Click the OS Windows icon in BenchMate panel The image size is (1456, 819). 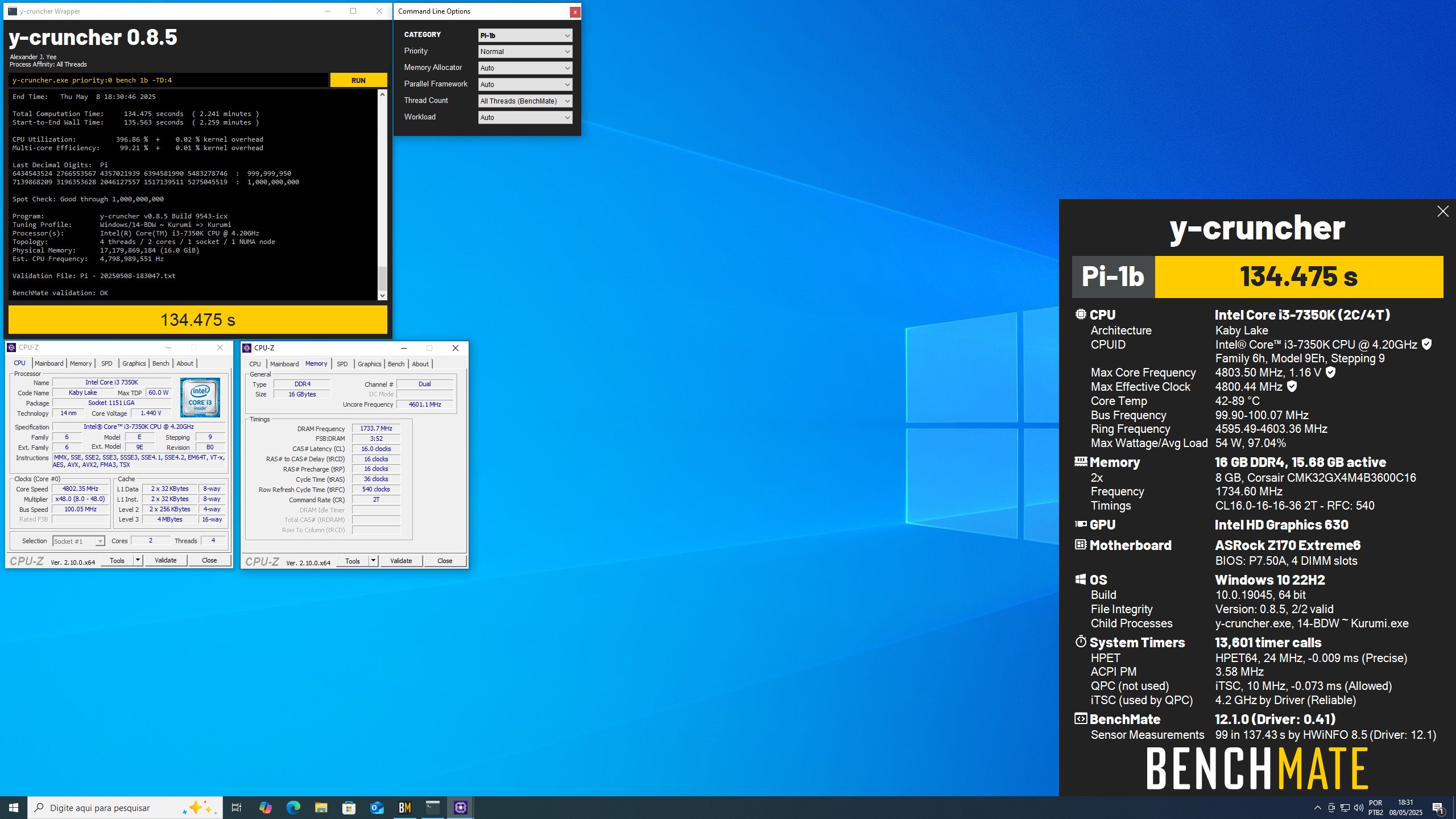coord(1081,579)
